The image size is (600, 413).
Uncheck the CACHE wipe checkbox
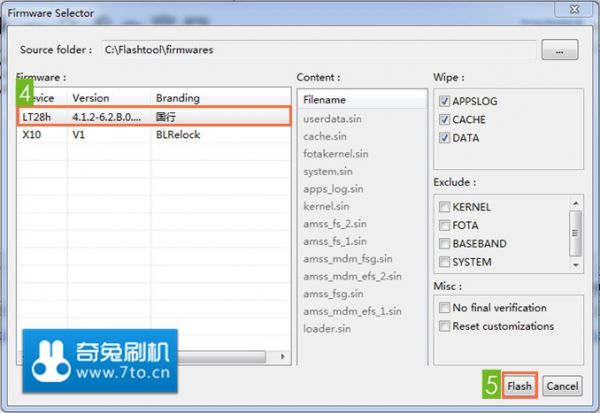(x=444, y=119)
